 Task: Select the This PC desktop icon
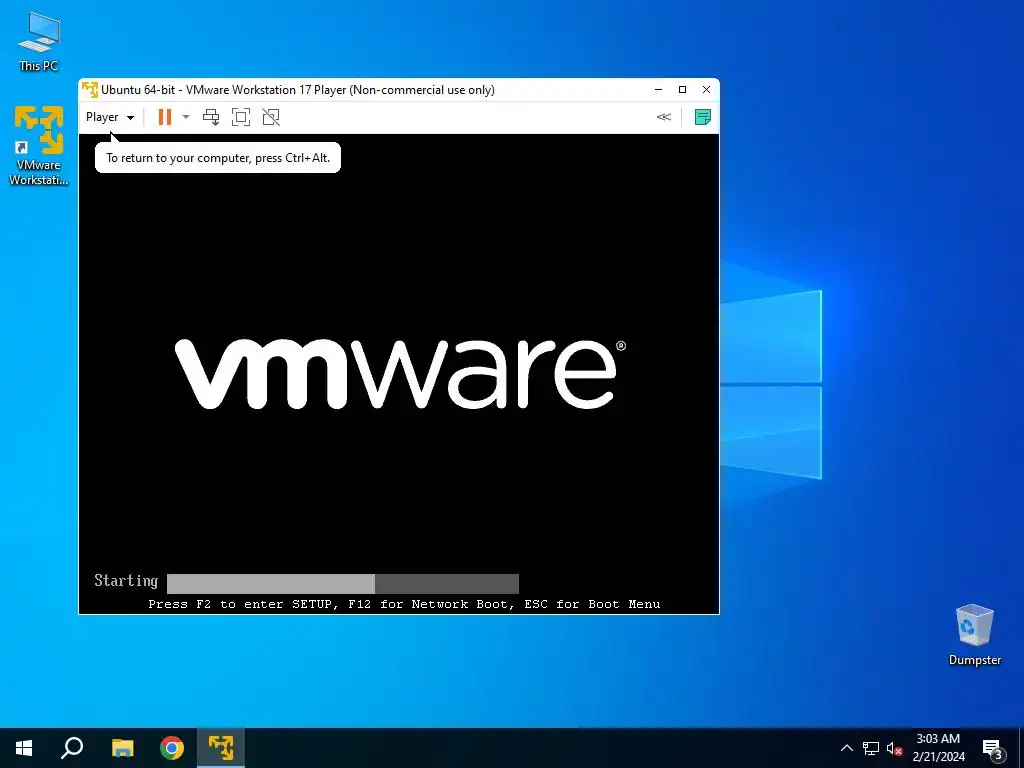point(39,42)
